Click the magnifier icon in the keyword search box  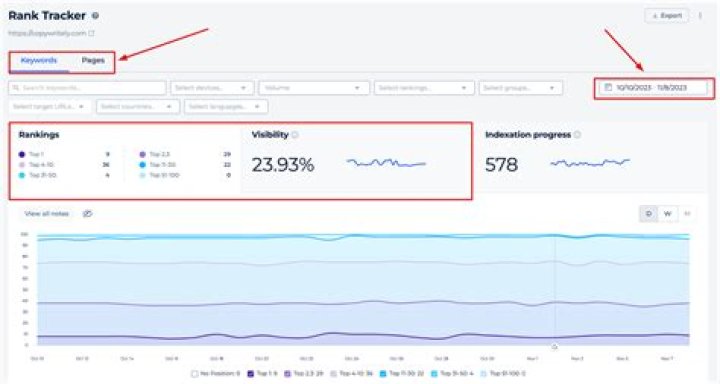(16, 88)
